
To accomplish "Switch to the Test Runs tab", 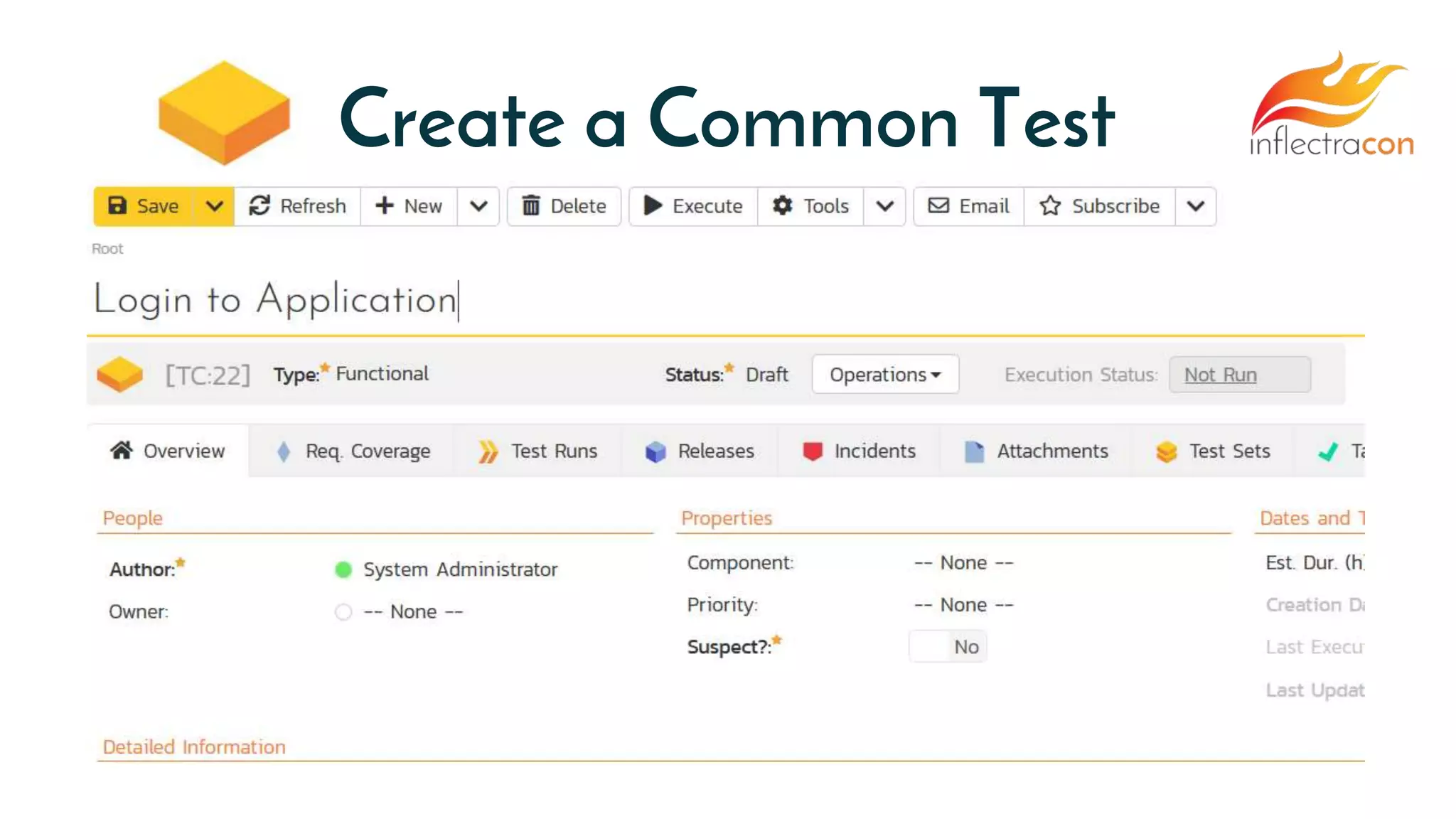I will coord(538,451).
